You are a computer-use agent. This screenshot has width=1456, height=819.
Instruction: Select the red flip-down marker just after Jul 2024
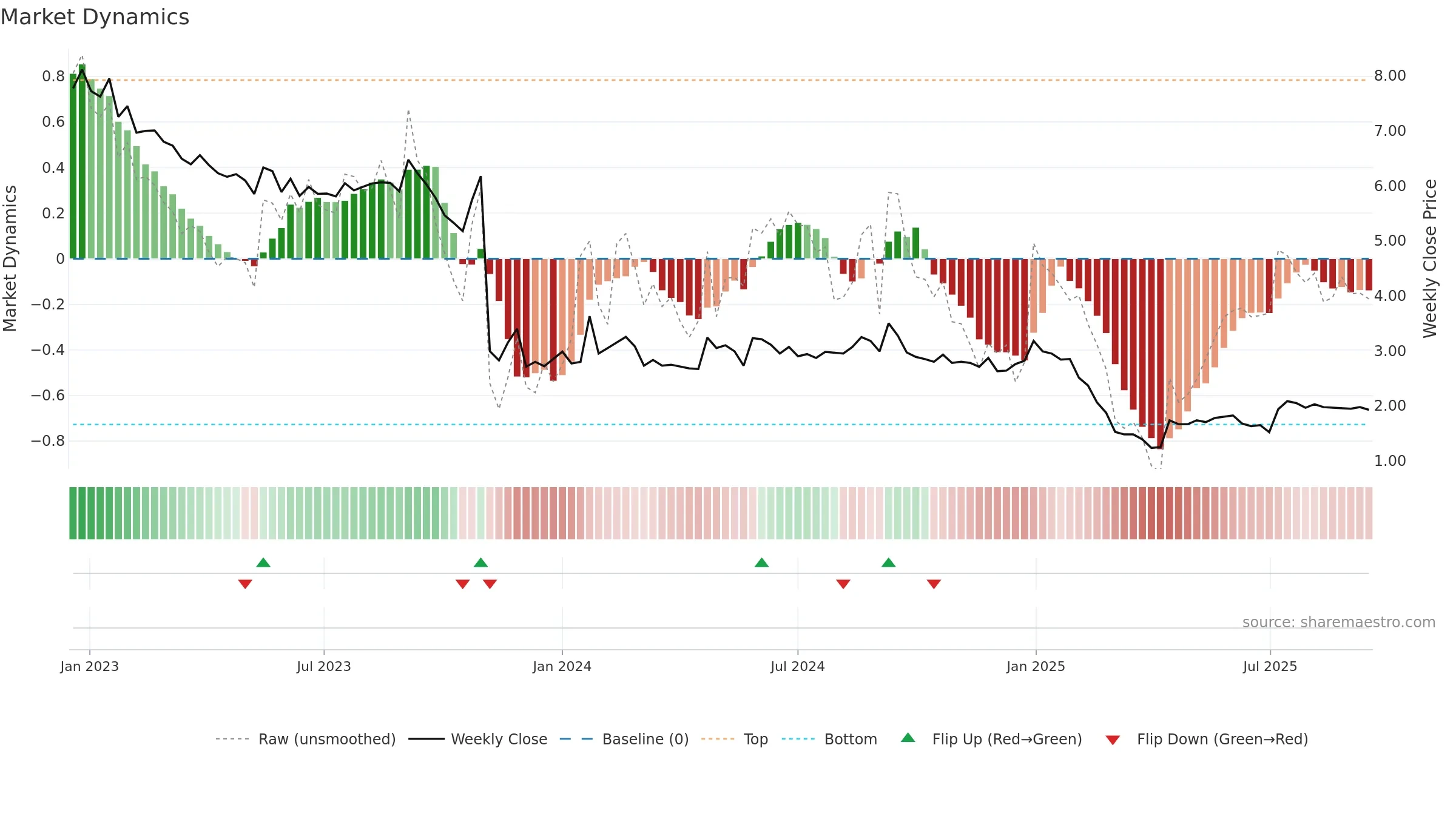843,584
